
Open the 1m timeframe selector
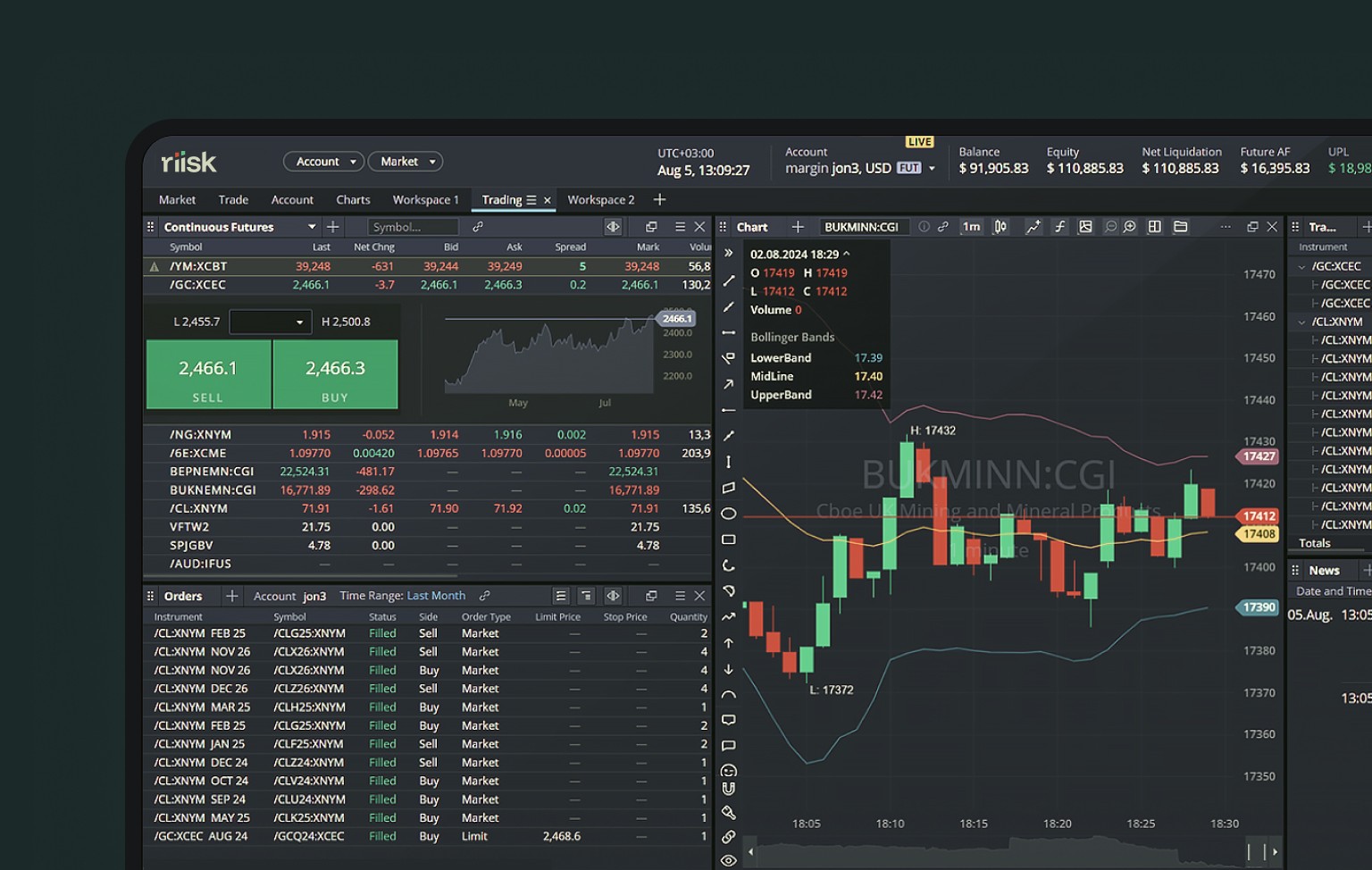click(972, 227)
